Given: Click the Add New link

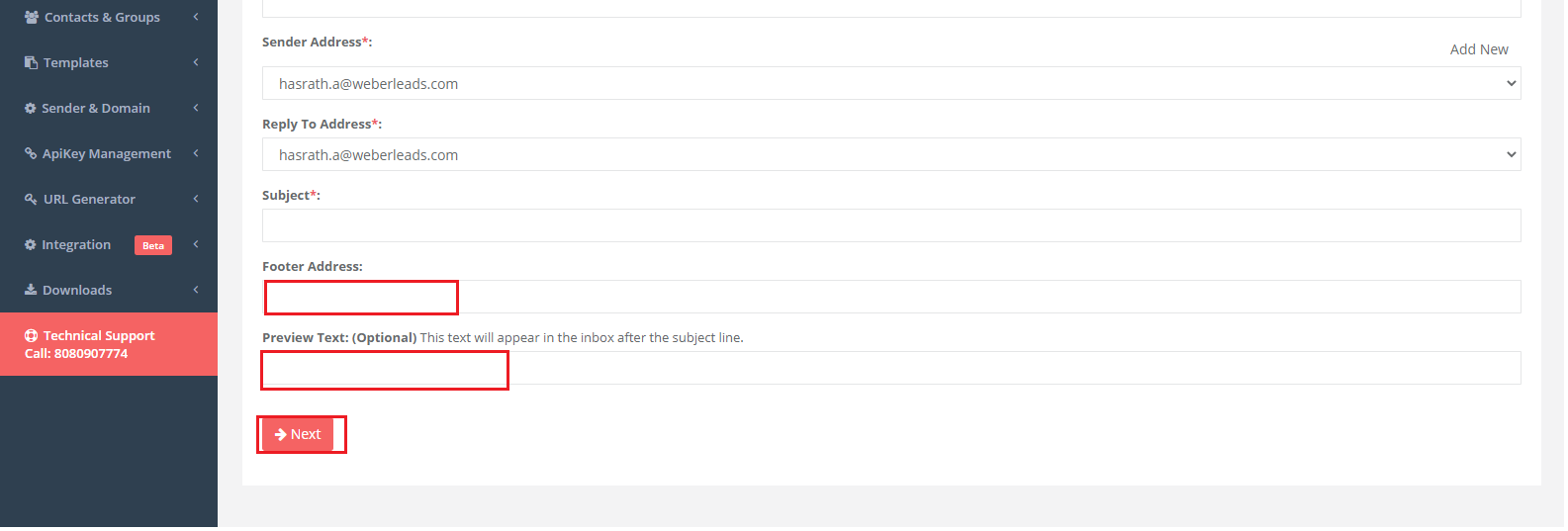Looking at the screenshot, I should click(1479, 49).
